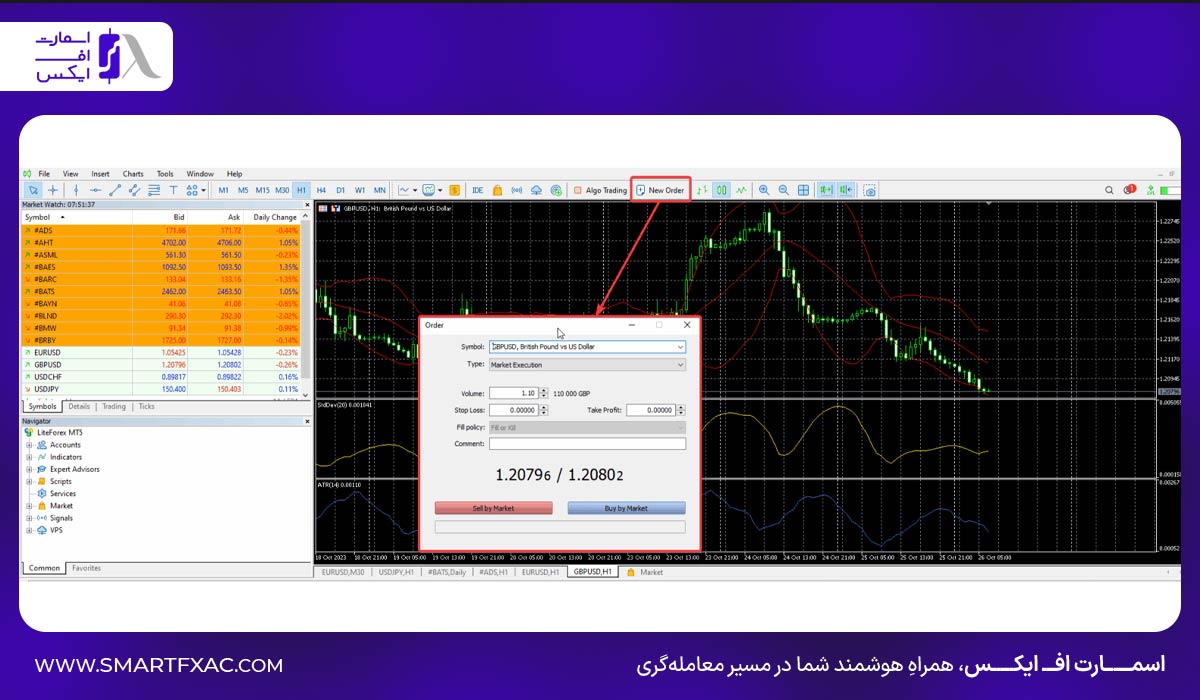Click the New Order toolbar button
Screen dimensions: 1200x700
coord(660,190)
